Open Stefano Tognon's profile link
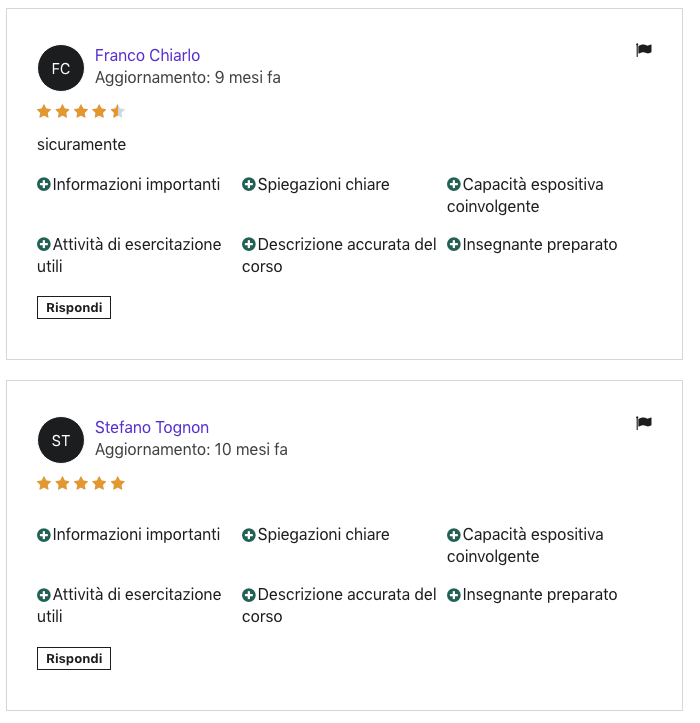700x723 pixels. (x=152, y=427)
